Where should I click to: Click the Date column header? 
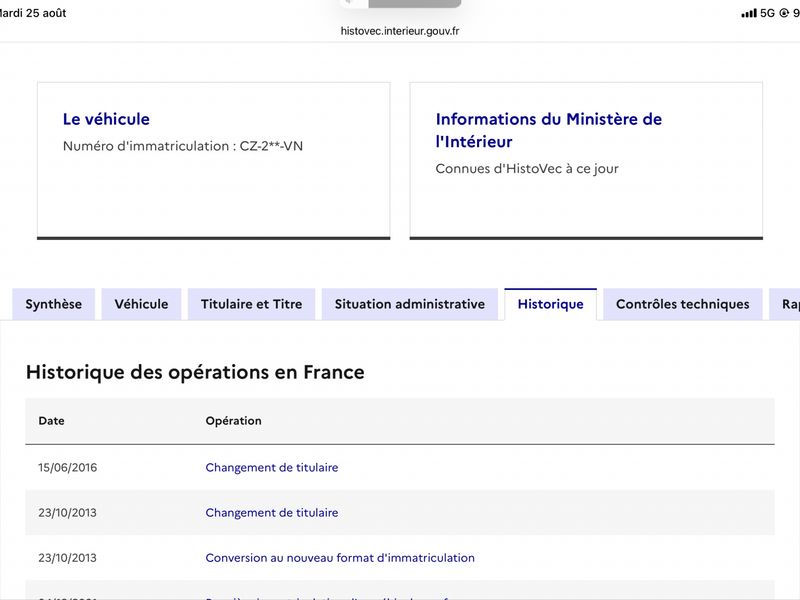point(52,421)
